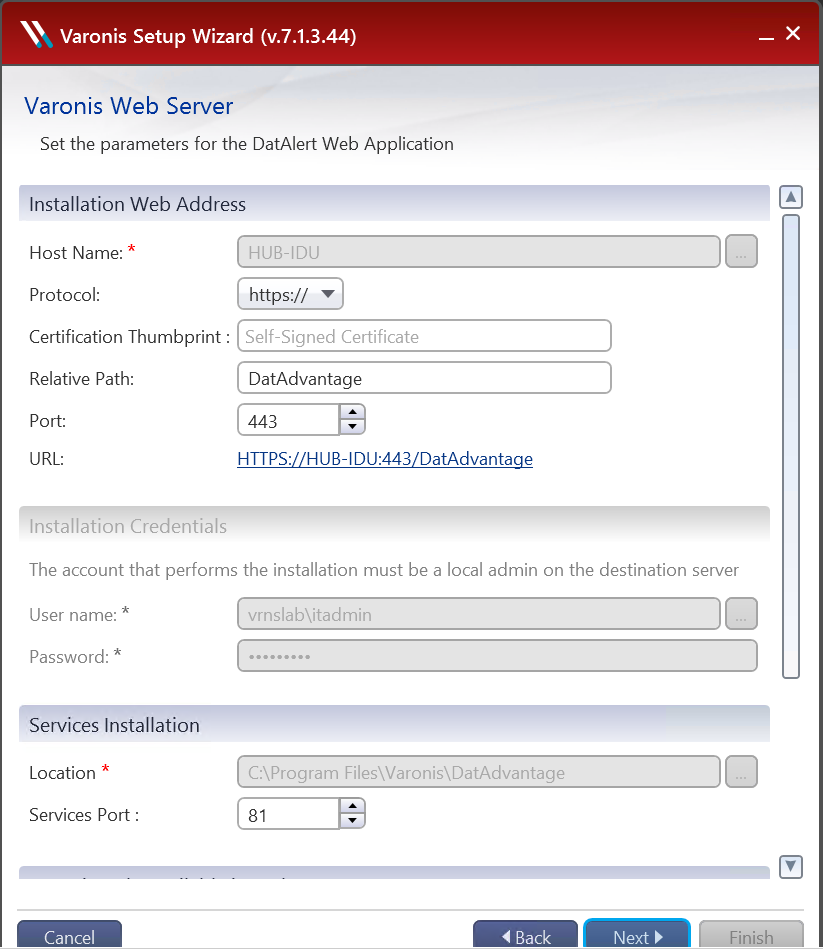Click the 'Services Port :' label
This screenshot has height=949, width=823.
coord(84,815)
